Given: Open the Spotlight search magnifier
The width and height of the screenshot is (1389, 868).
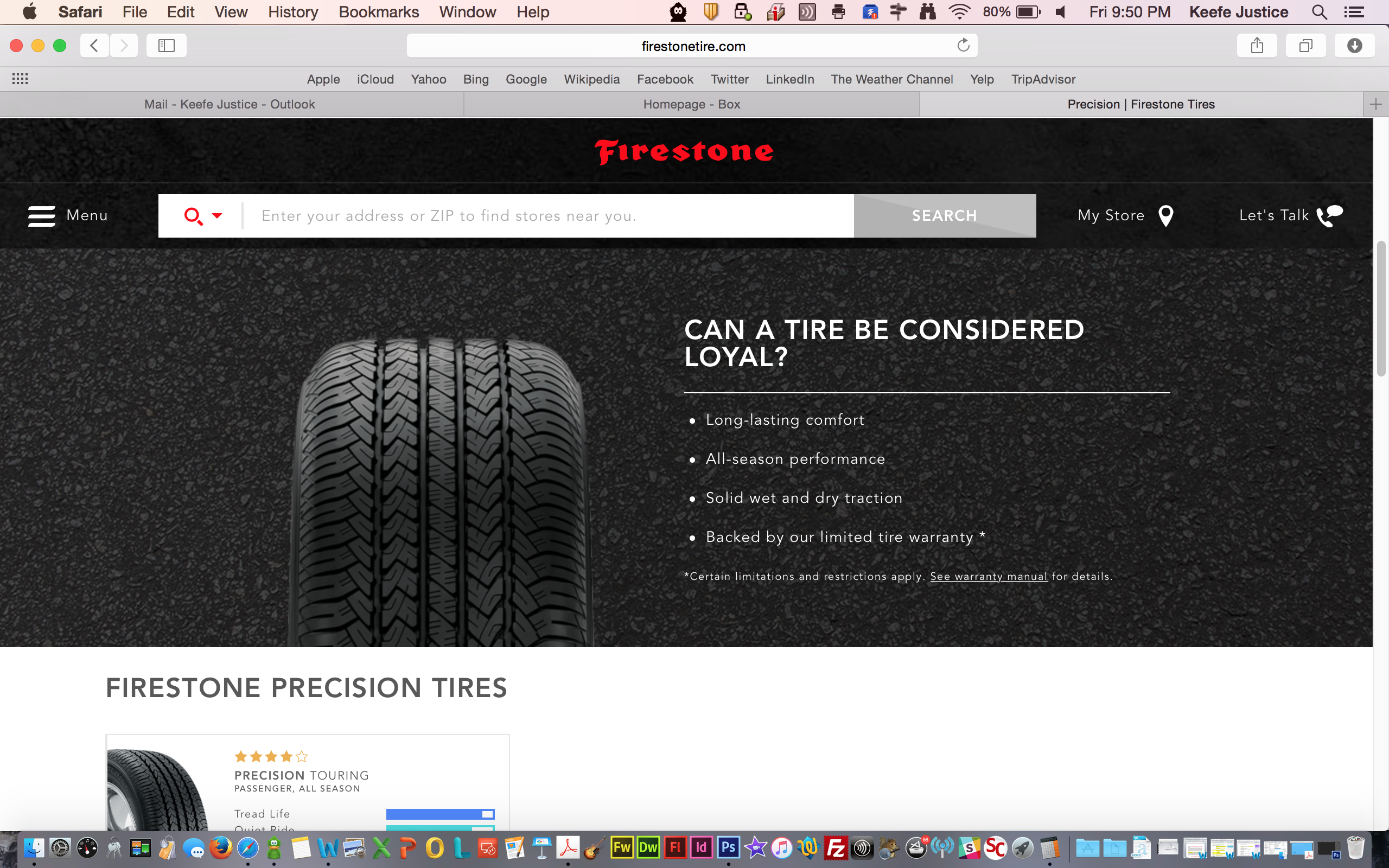Looking at the screenshot, I should point(1320,12).
